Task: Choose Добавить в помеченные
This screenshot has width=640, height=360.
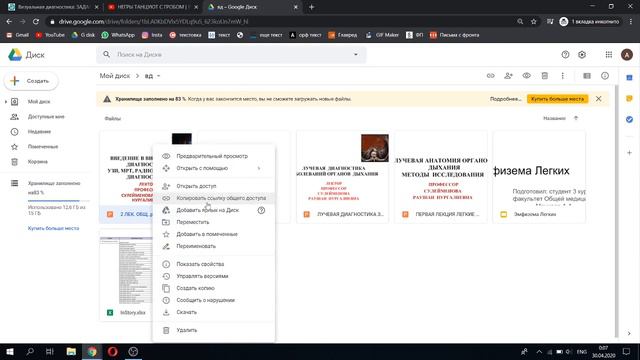Action: [213, 234]
